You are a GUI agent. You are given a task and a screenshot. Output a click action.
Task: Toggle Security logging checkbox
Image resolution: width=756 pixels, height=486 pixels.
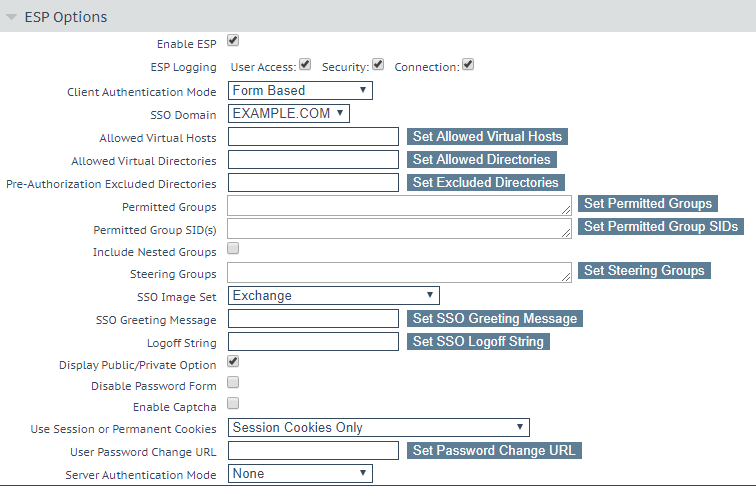coord(378,65)
